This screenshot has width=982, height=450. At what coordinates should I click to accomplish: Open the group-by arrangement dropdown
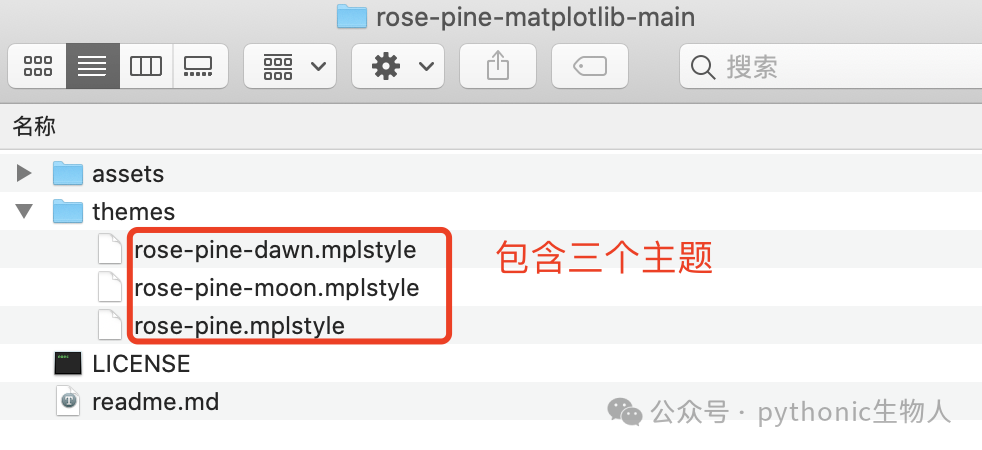click(290, 66)
